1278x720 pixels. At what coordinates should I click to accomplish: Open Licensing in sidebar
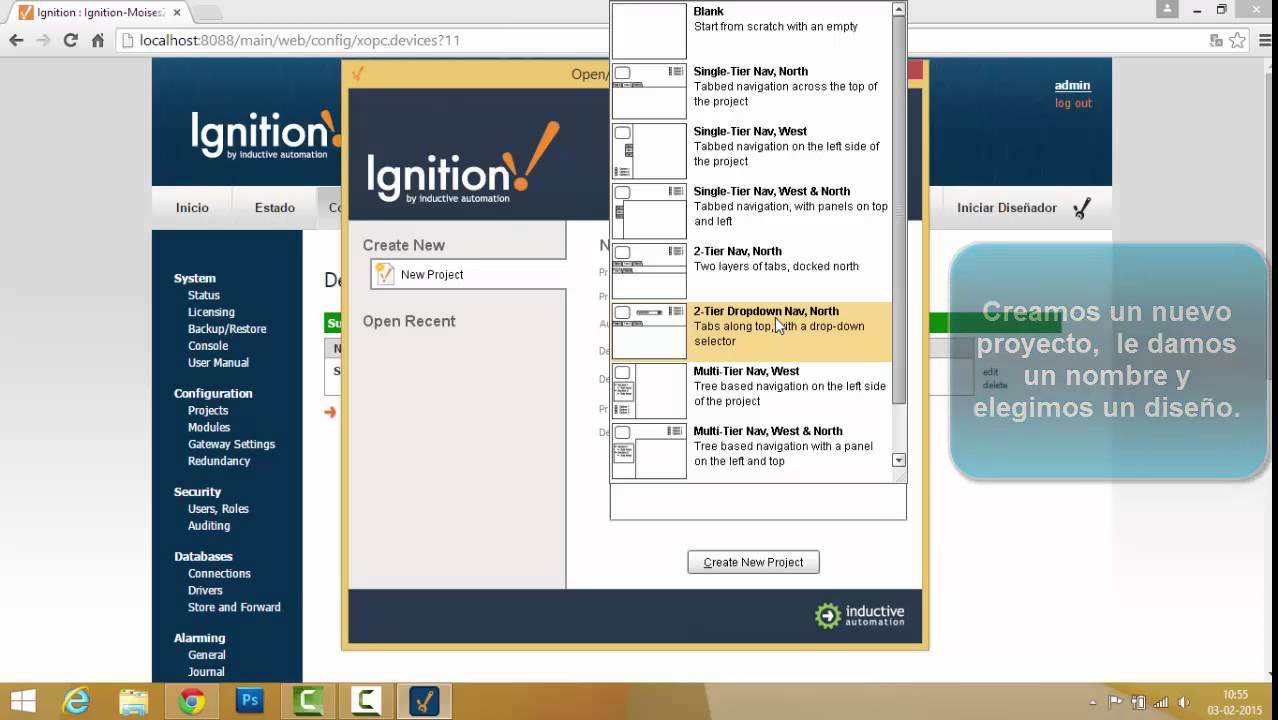point(211,312)
